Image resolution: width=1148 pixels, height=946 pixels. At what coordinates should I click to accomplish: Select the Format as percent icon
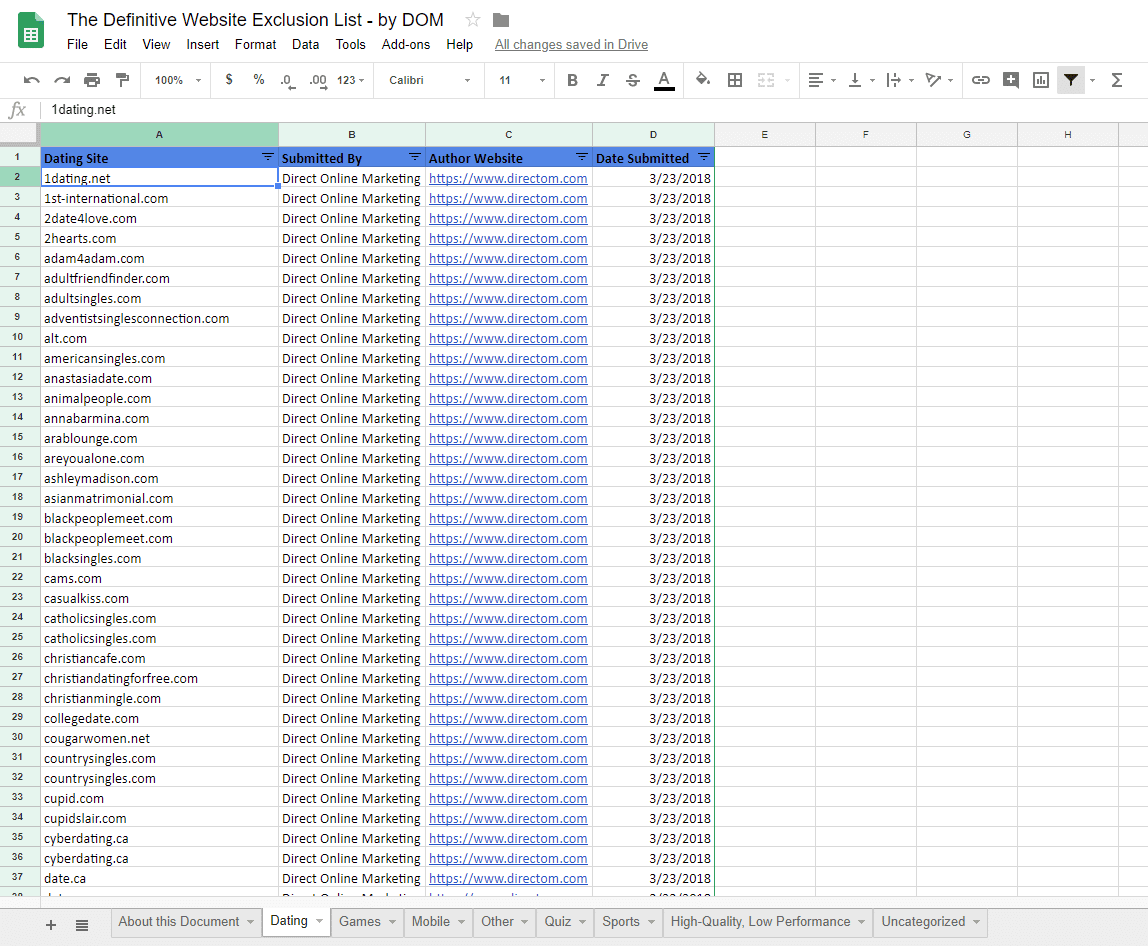(258, 80)
